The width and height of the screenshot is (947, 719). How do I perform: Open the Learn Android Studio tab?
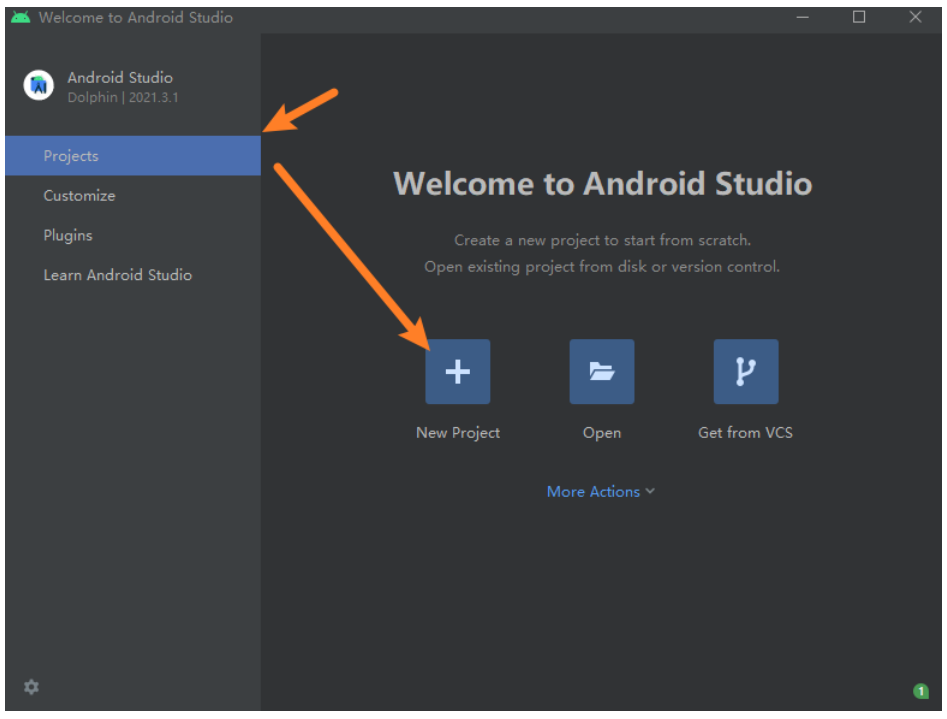(117, 275)
